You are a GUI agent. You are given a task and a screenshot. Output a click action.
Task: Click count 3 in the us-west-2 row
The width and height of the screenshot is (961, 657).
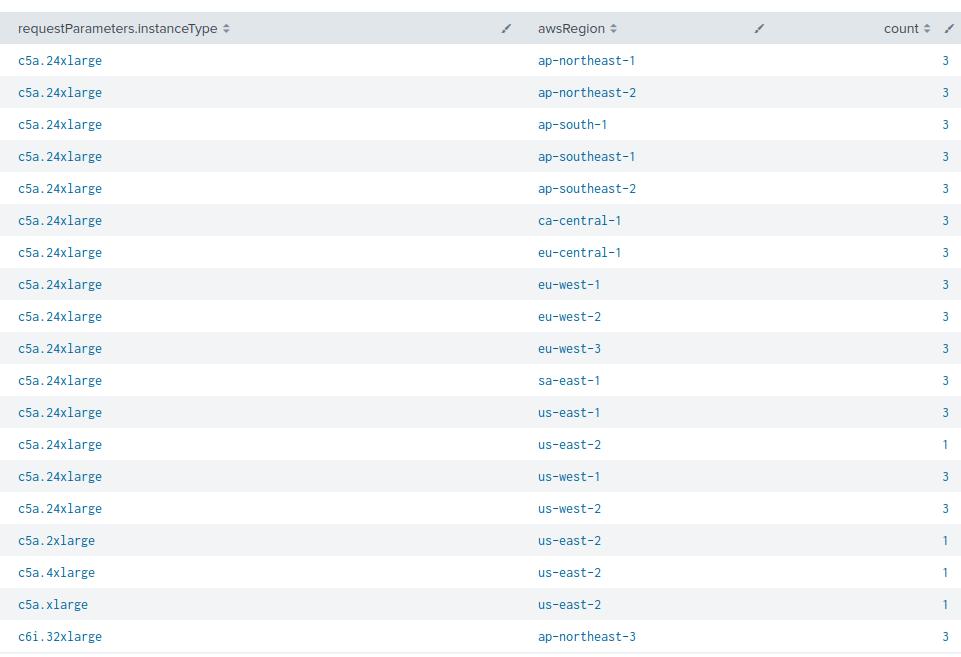(x=946, y=509)
